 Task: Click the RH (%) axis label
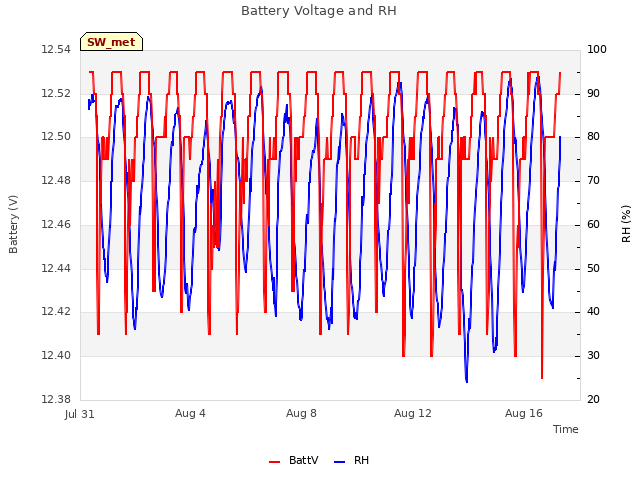[626, 224]
